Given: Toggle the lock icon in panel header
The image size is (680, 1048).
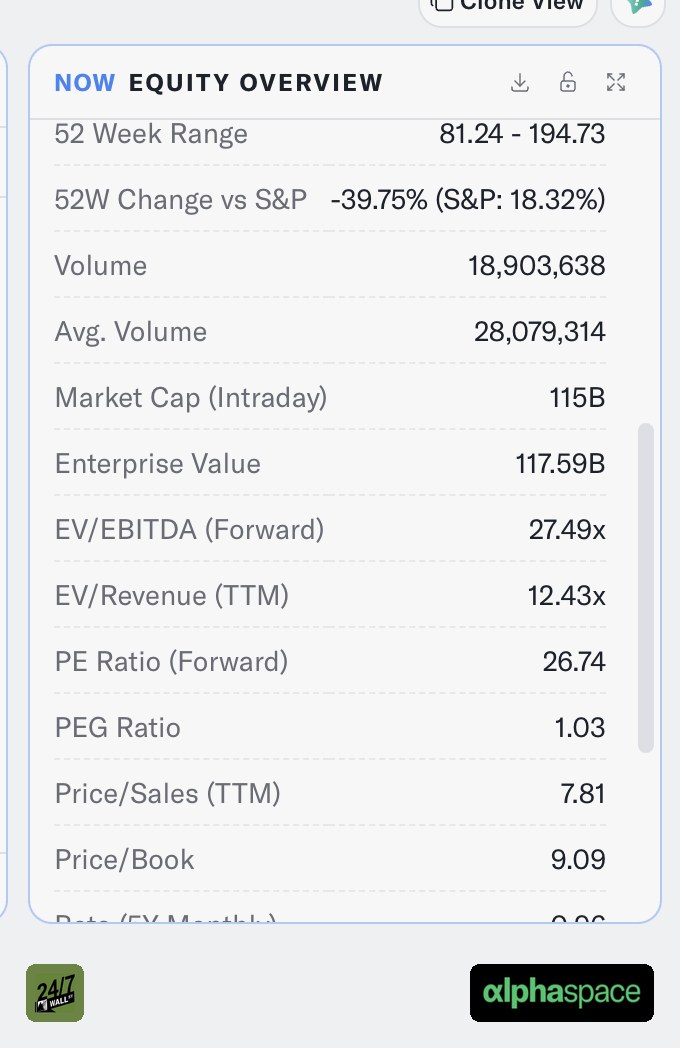Looking at the screenshot, I should tap(568, 82).
